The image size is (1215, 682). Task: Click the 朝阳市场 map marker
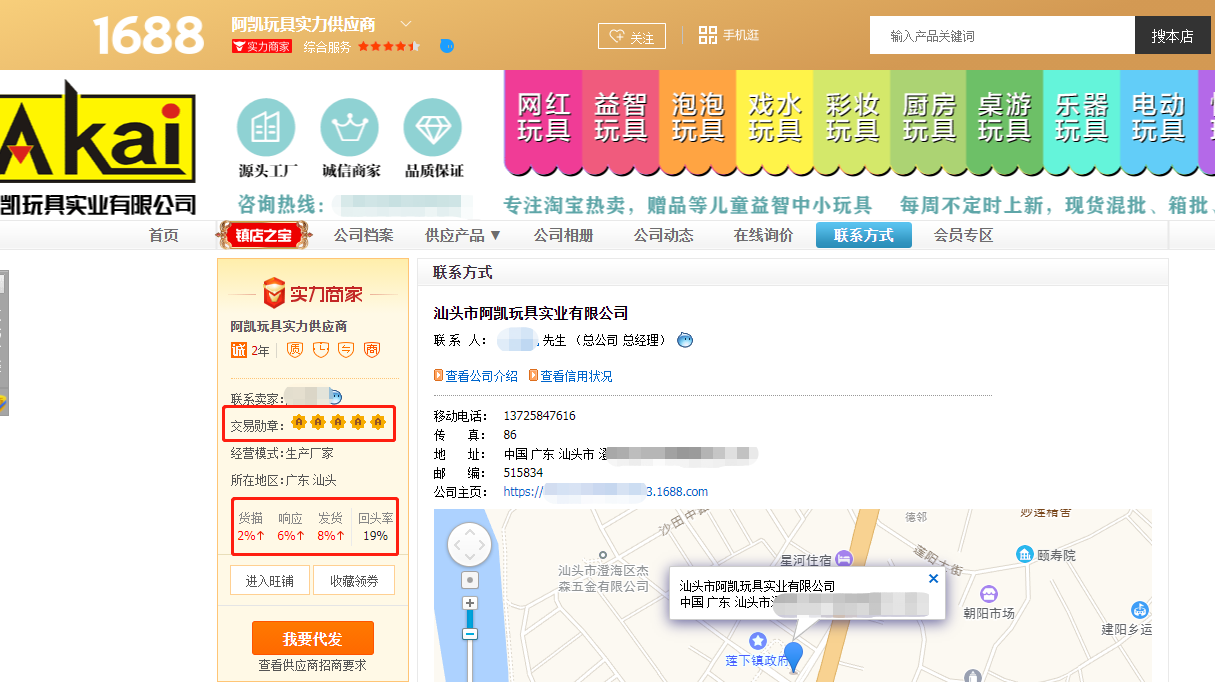[989, 594]
